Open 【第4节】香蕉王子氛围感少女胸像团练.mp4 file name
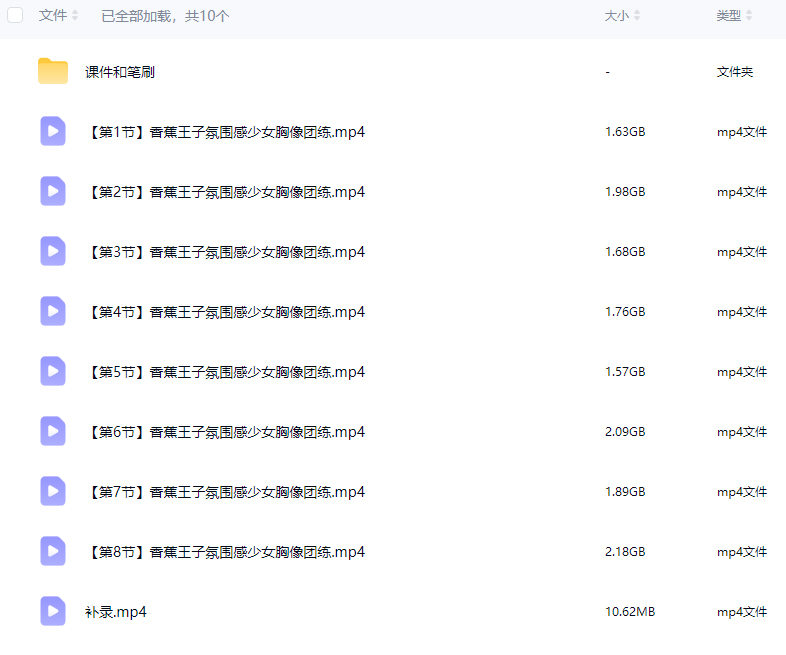Viewport: 786px width, 655px height. [x=225, y=312]
